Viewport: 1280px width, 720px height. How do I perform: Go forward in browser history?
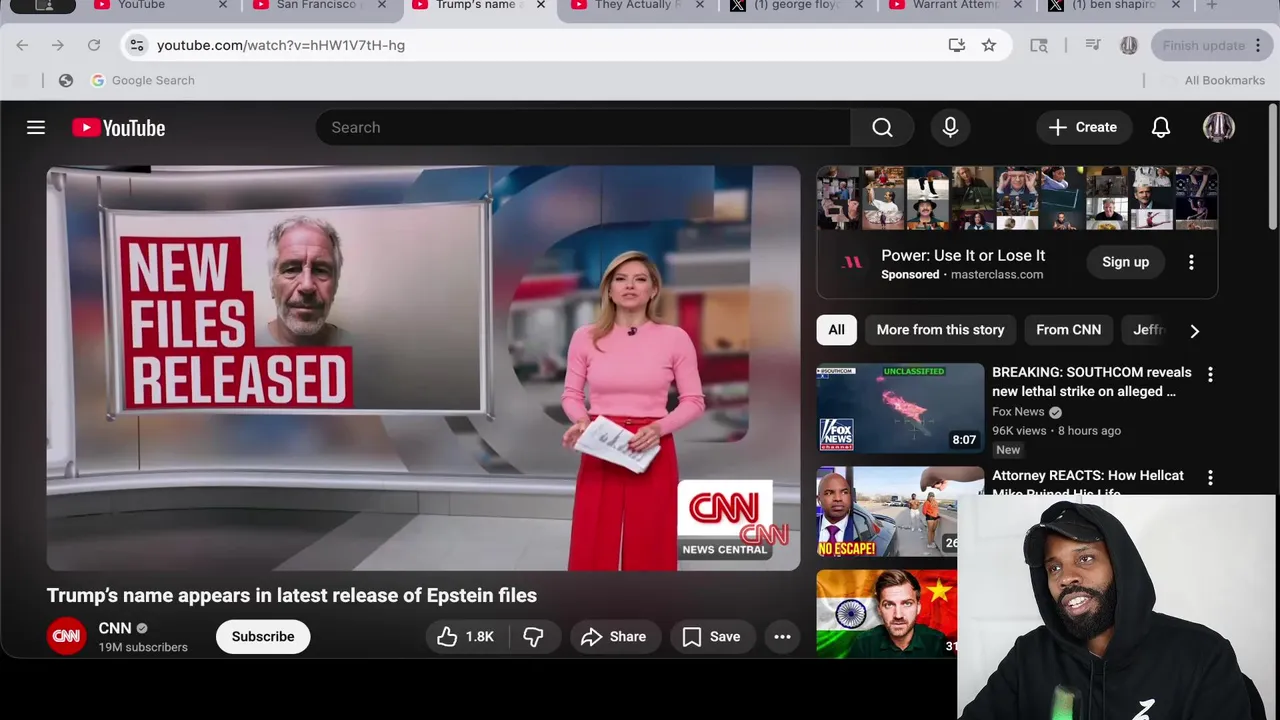click(58, 45)
